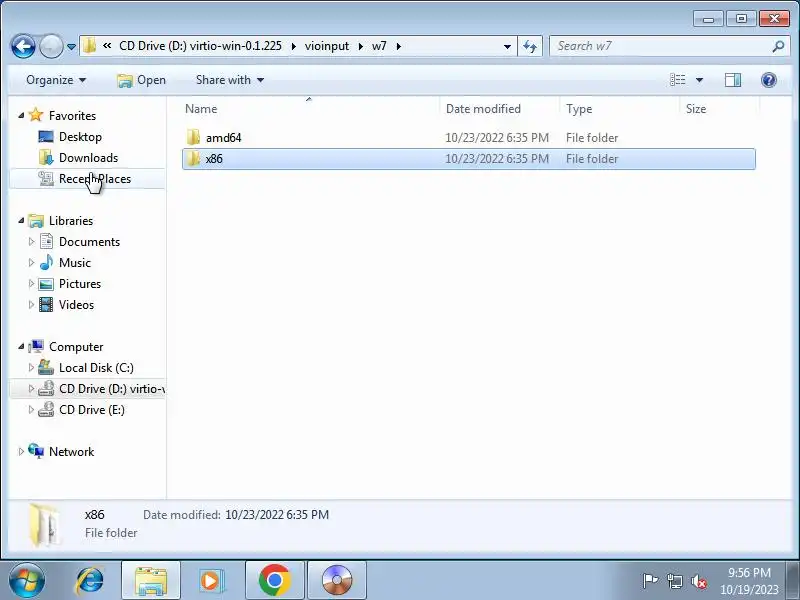The width and height of the screenshot is (800, 600).
Task: Open the Share with menu
Action: click(x=230, y=80)
